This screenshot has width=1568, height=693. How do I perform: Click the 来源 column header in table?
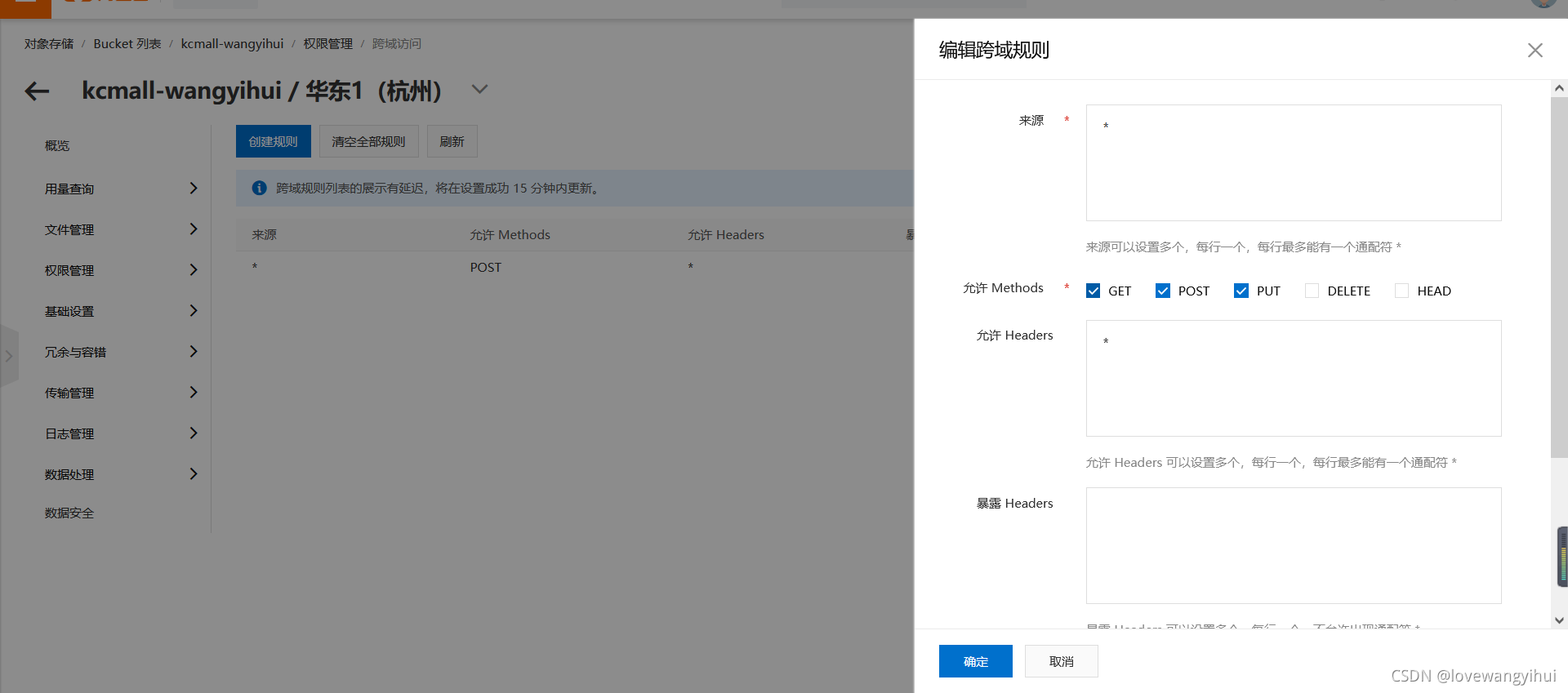[265, 234]
